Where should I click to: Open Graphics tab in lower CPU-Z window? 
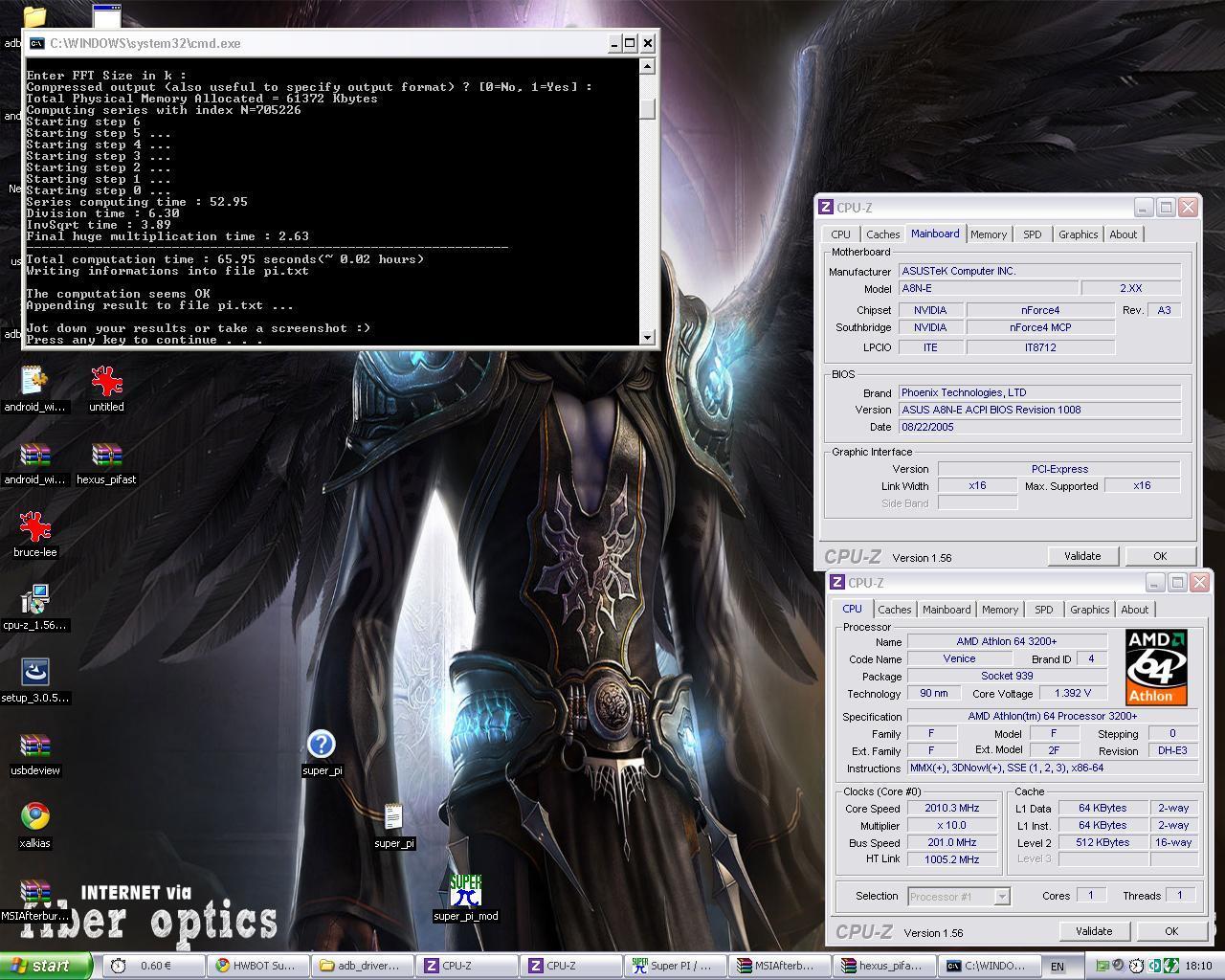point(1089,610)
